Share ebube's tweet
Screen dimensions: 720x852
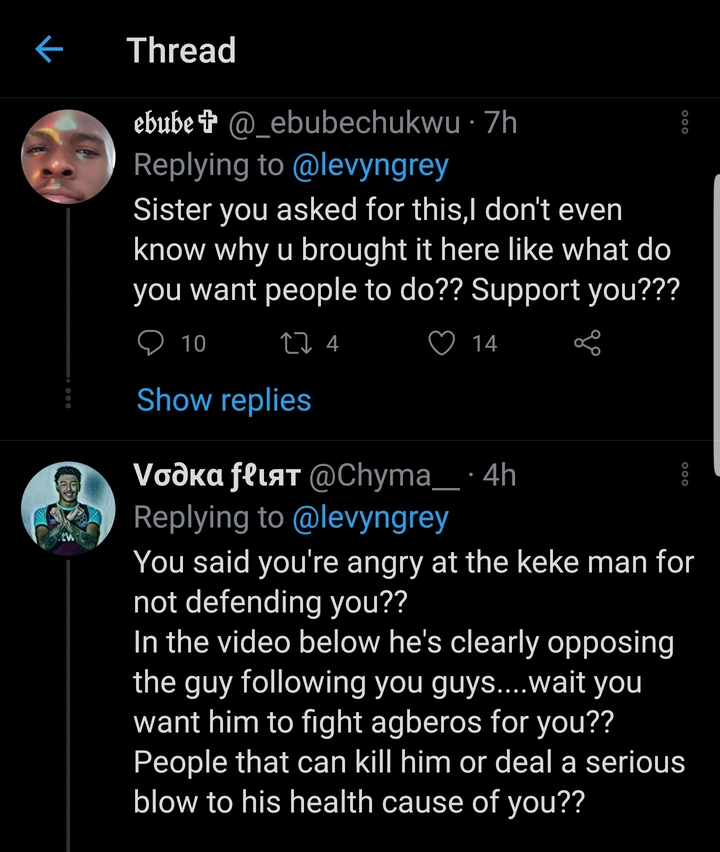point(587,344)
